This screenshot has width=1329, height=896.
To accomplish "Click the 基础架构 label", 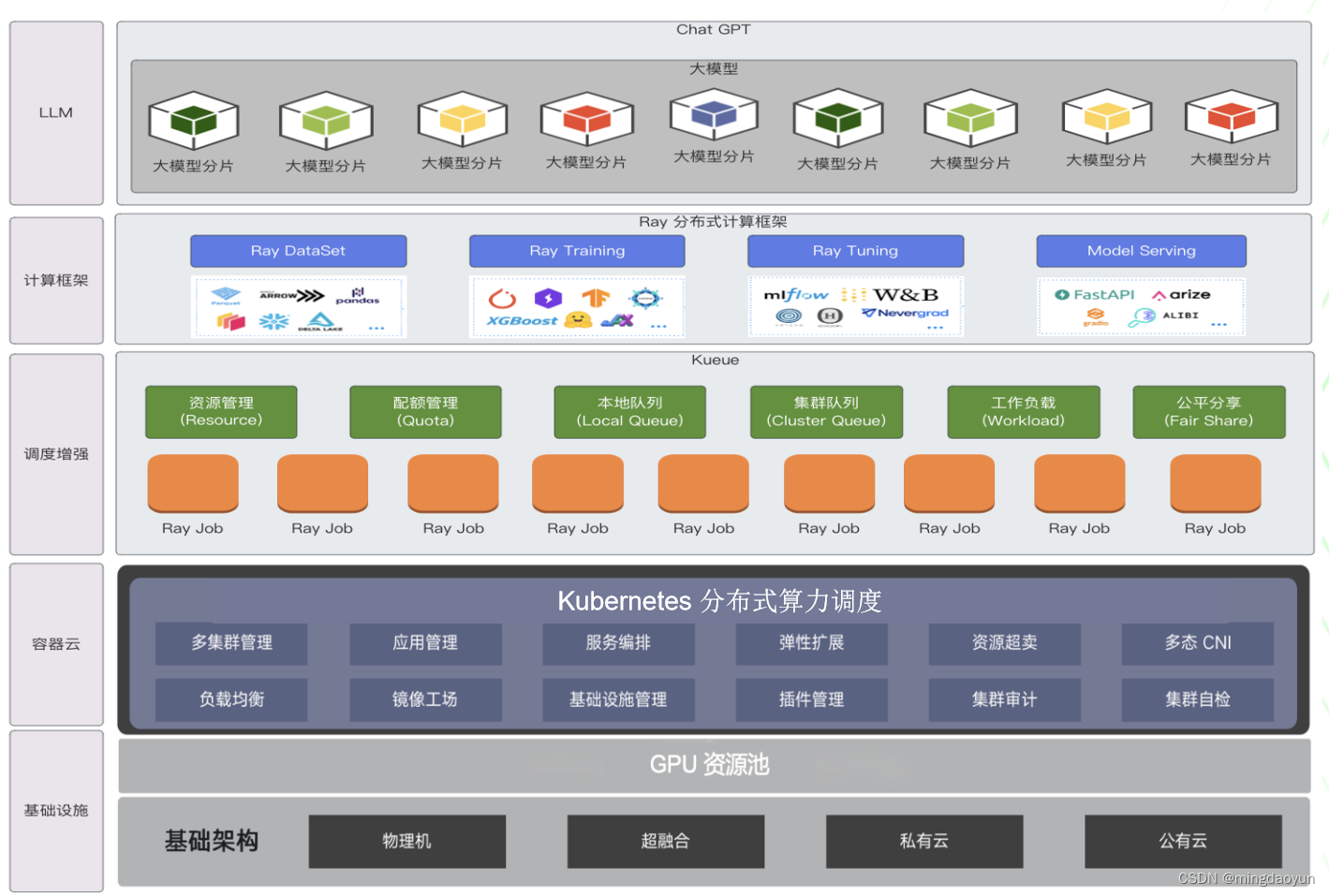I will 212,841.
